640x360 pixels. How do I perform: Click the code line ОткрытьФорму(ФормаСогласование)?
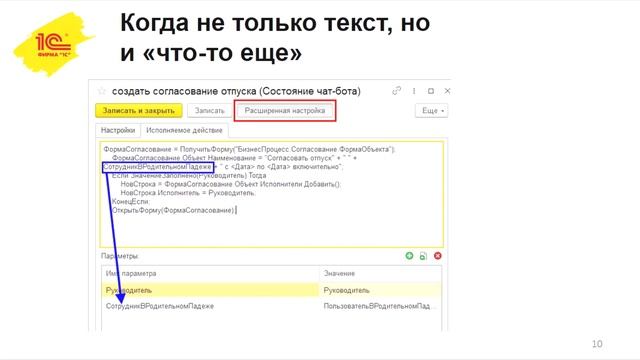[x=173, y=210]
